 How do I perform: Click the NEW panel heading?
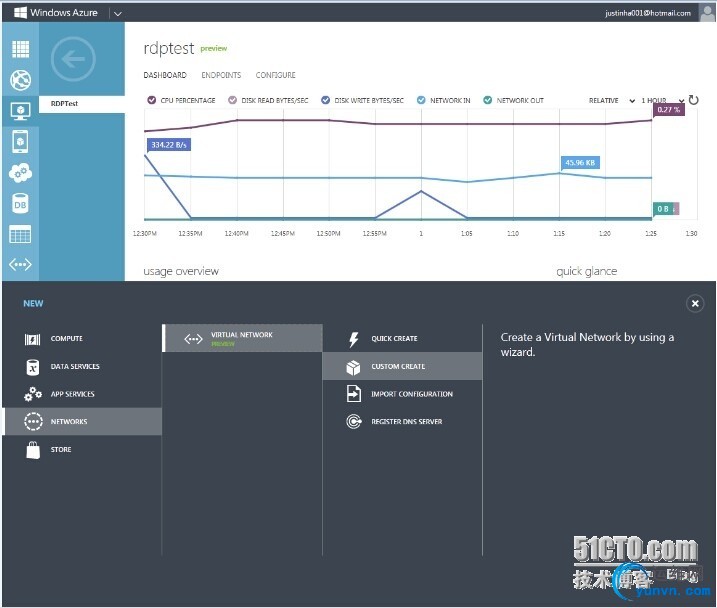33,304
